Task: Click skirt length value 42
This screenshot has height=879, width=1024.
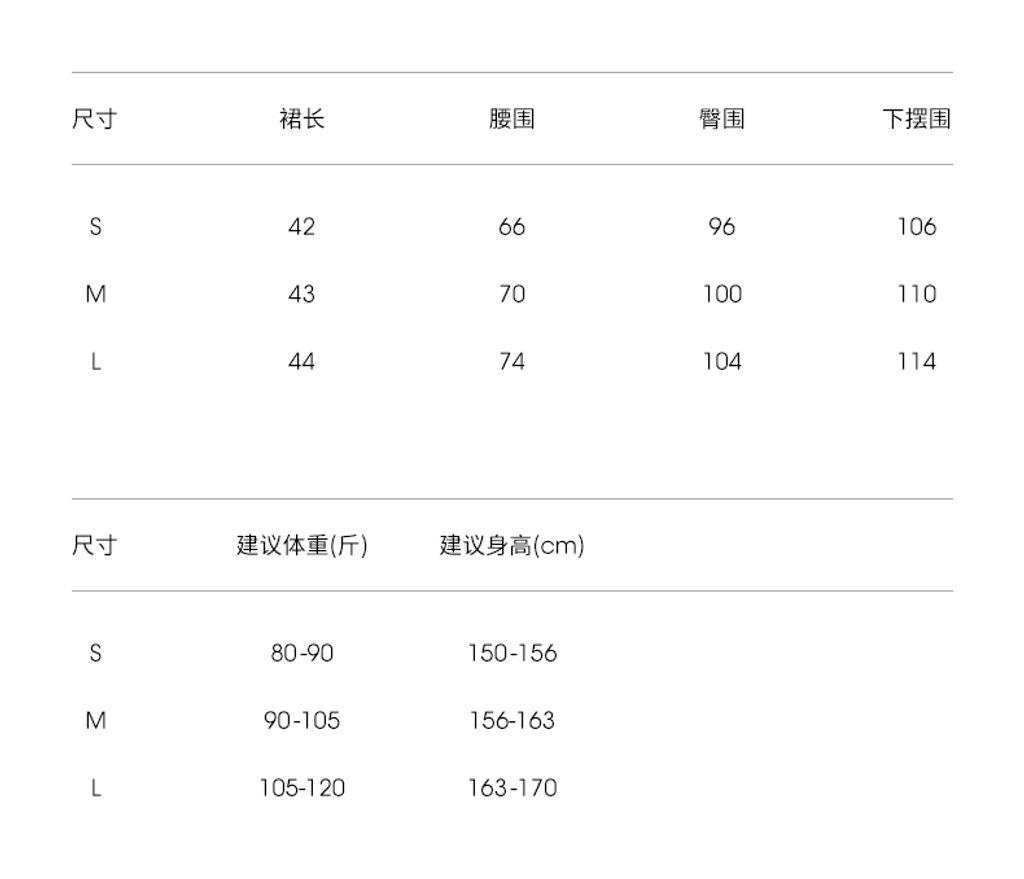Action: pos(301,227)
